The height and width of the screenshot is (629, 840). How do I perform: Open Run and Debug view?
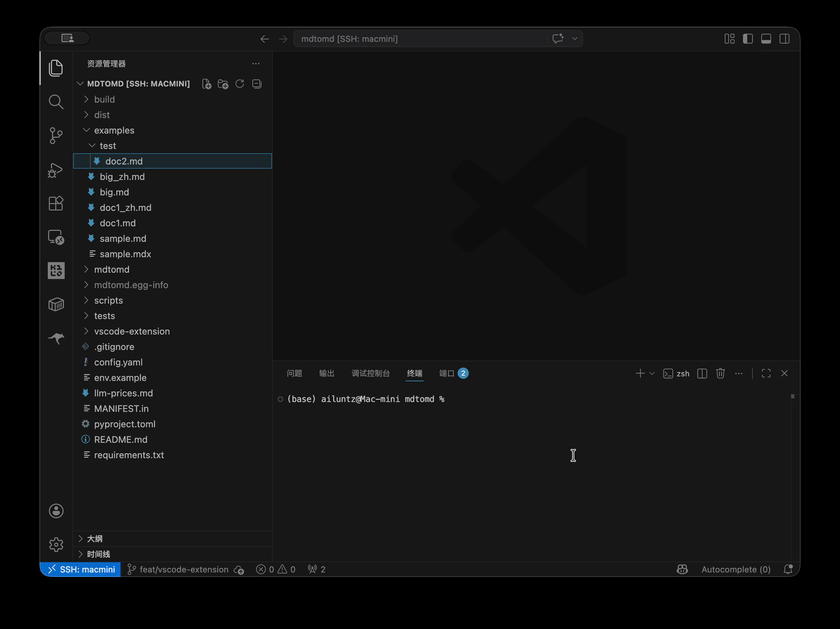point(56,170)
